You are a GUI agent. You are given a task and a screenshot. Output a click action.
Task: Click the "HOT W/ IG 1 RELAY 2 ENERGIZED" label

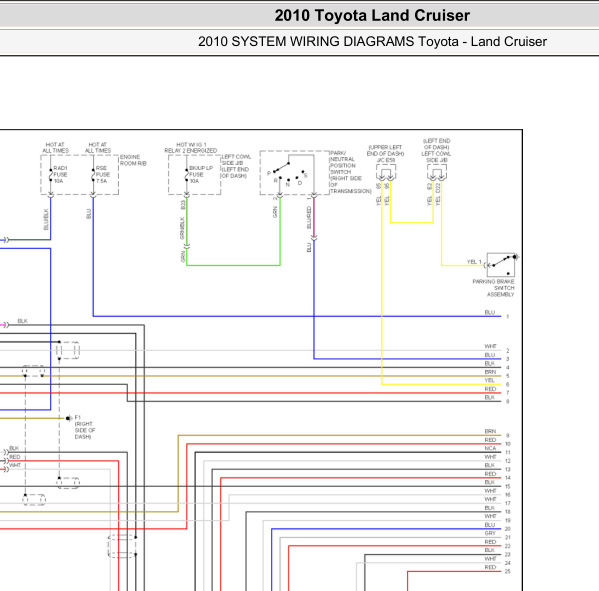tap(191, 147)
